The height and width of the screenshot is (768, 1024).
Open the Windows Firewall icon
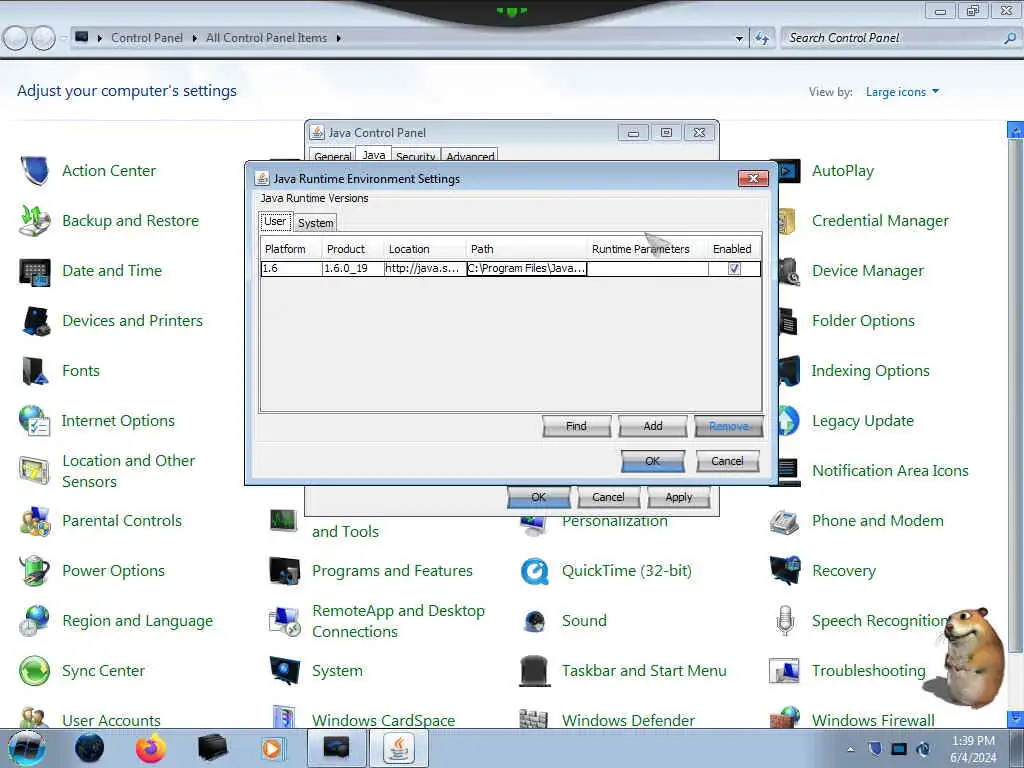tap(784, 718)
